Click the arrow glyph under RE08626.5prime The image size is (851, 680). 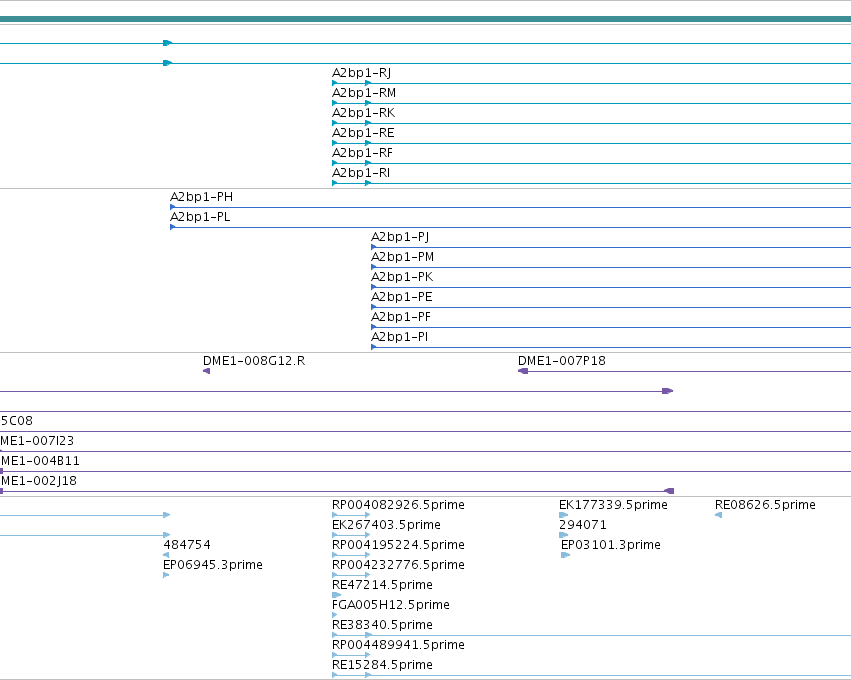719,515
